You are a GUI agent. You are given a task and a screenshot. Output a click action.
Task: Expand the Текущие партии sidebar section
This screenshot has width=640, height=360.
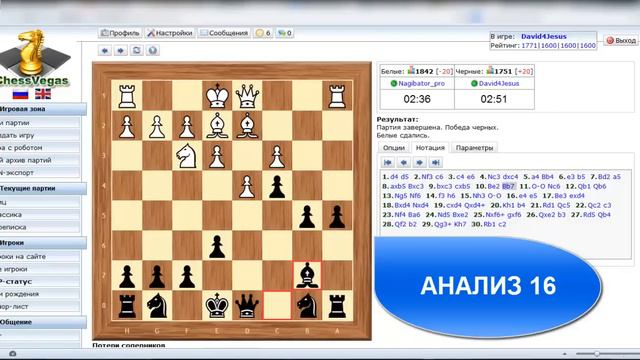pyautogui.click(x=42, y=188)
